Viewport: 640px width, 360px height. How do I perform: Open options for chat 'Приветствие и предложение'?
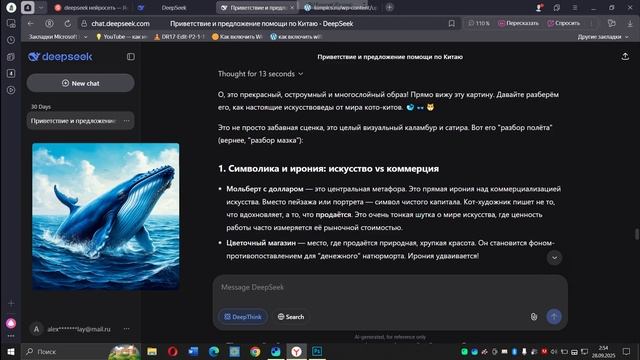(x=127, y=121)
